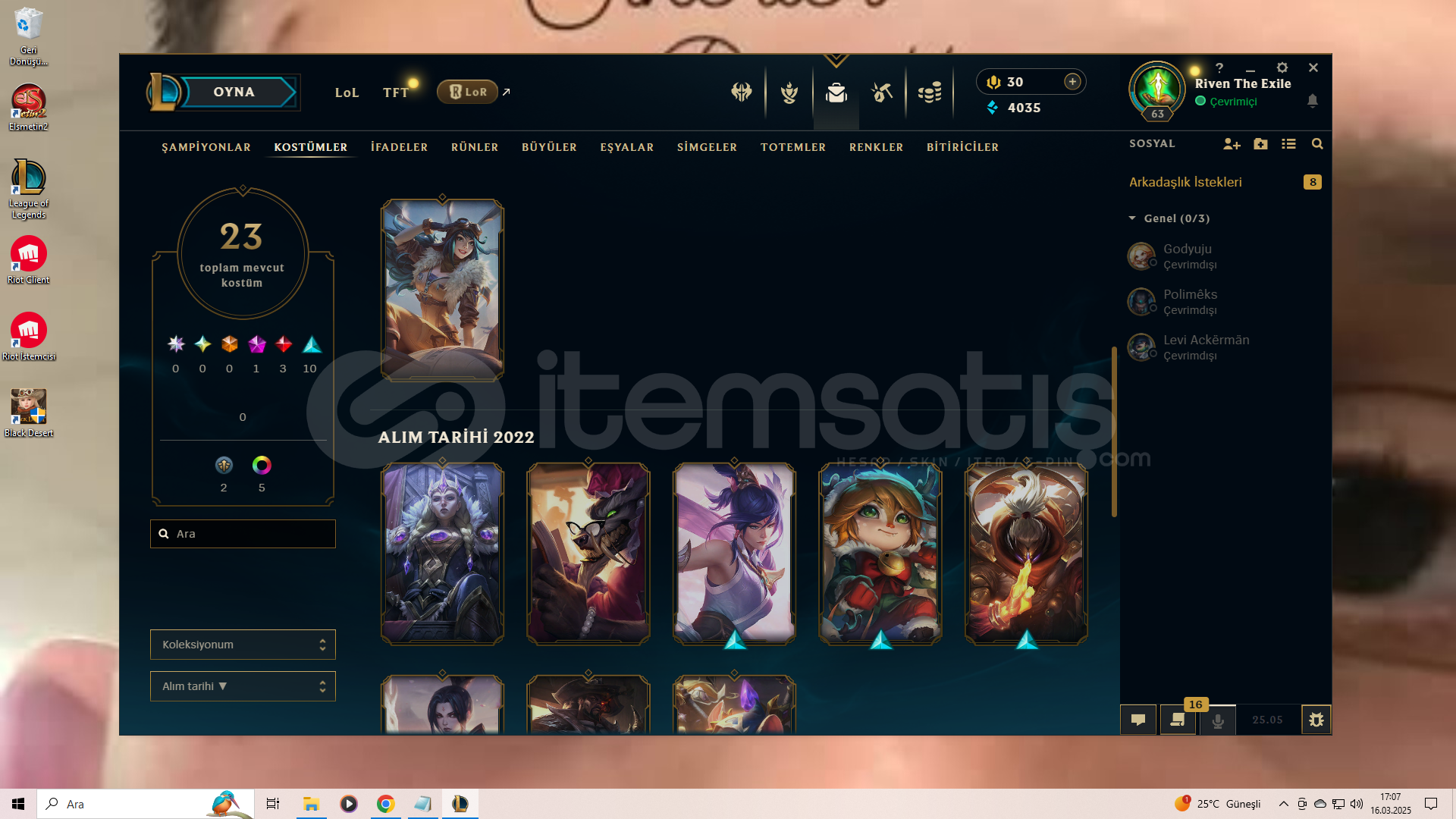Click the social search magnifier icon
The height and width of the screenshot is (819, 1456).
point(1317,144)
